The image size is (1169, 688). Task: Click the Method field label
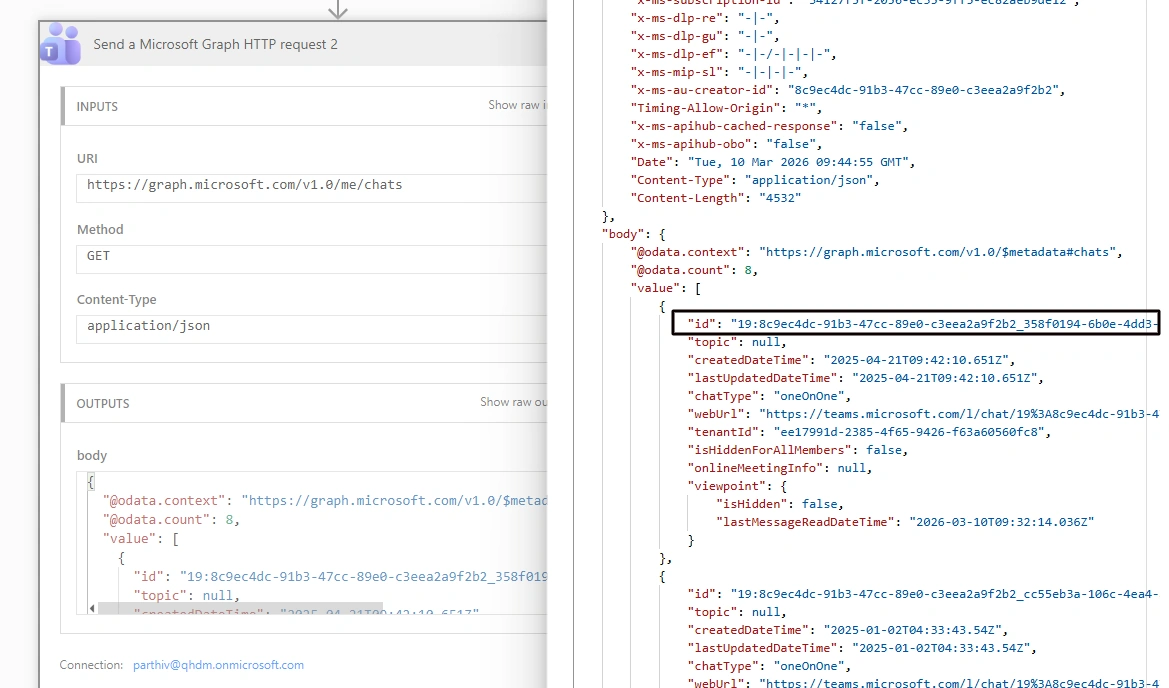coord(100,230)
